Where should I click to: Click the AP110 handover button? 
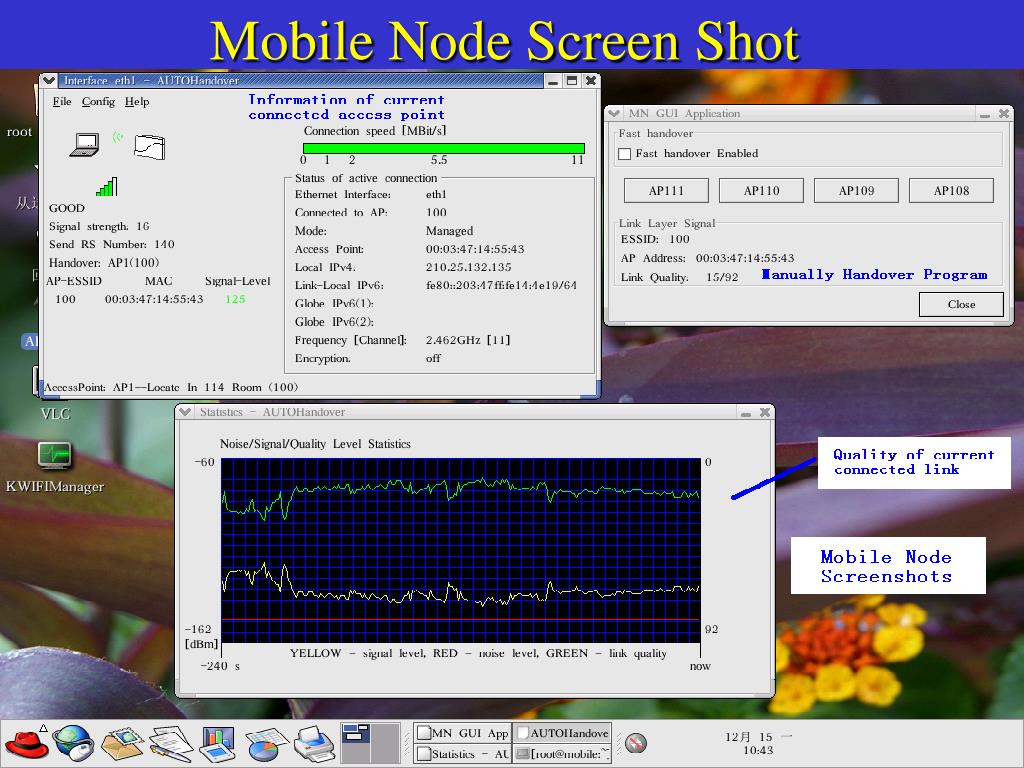coord(761,191)
